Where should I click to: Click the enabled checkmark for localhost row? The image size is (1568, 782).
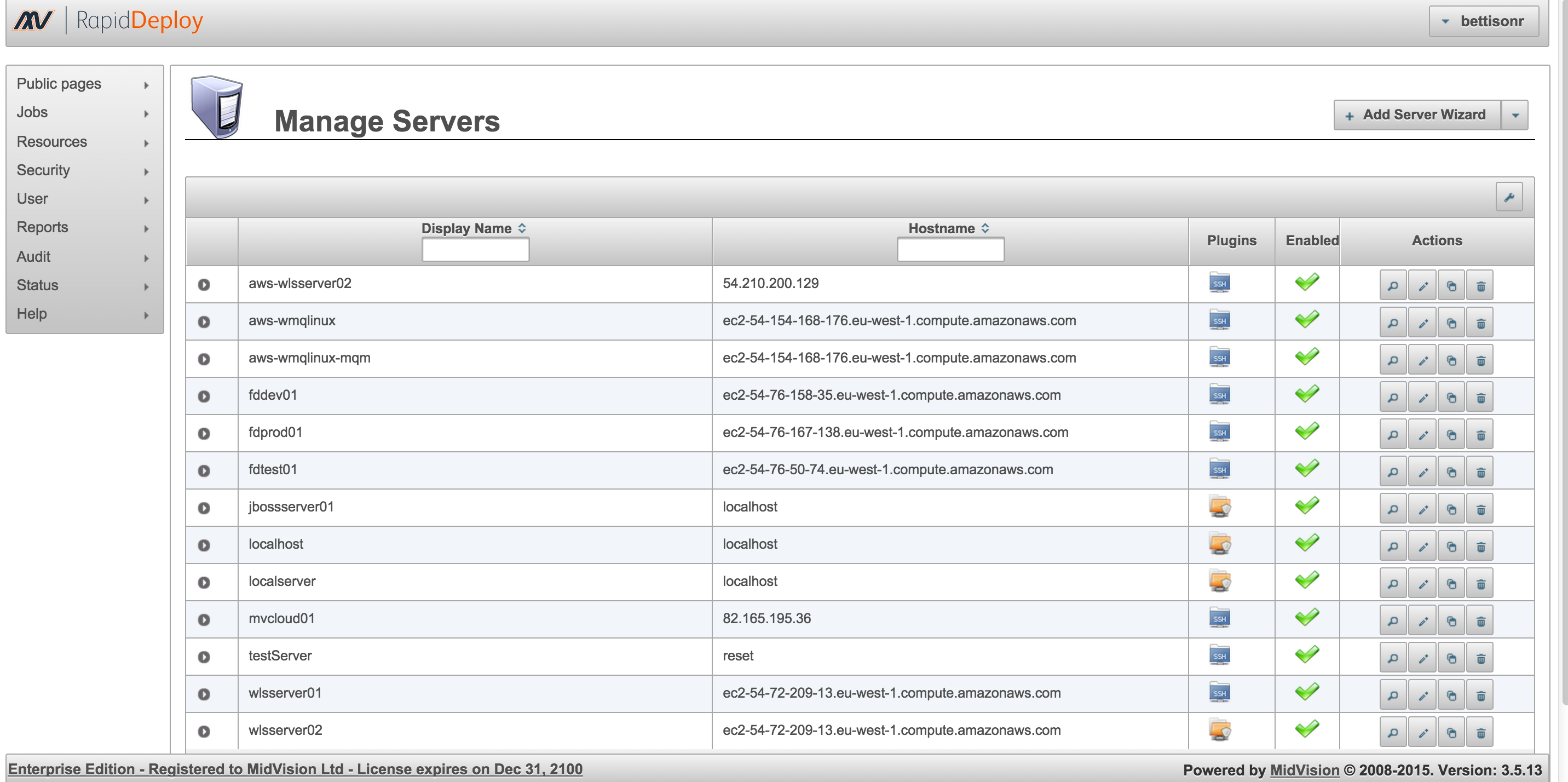[x=1307, y=543]
